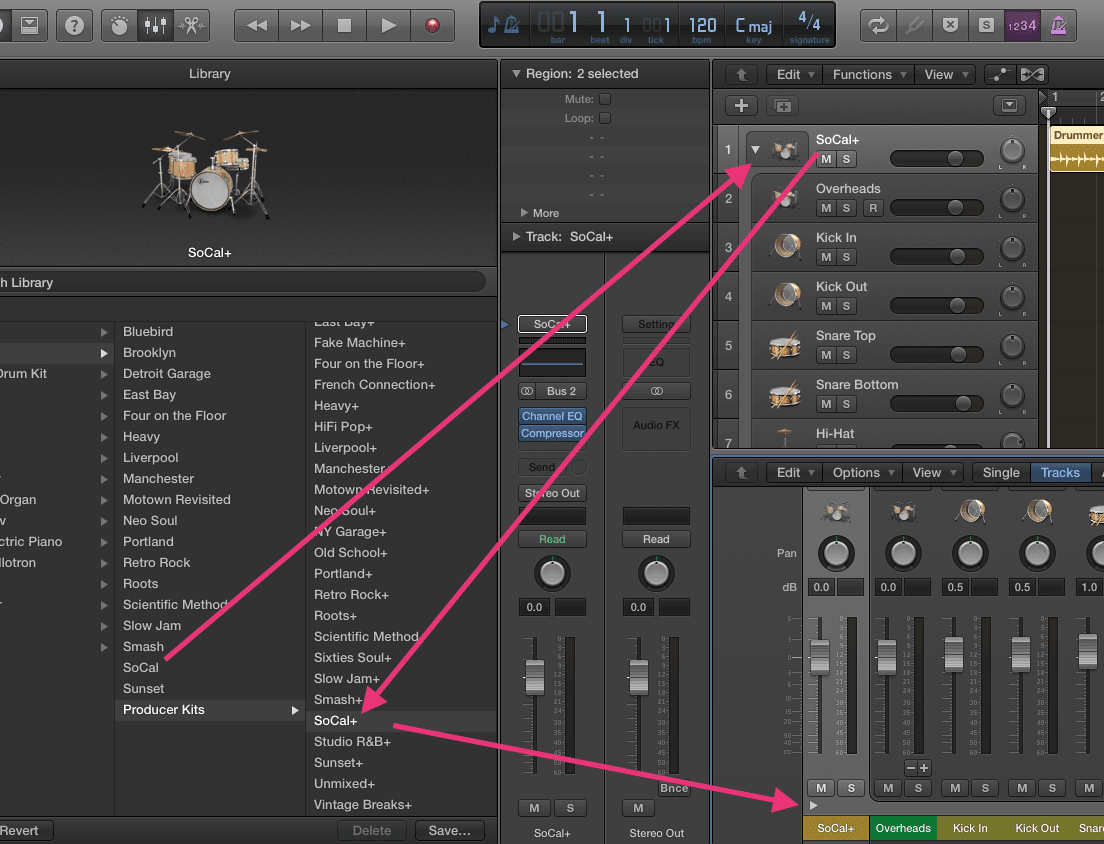
Task: Click the plus Add Track button
Action: click(x=741, y=106)
